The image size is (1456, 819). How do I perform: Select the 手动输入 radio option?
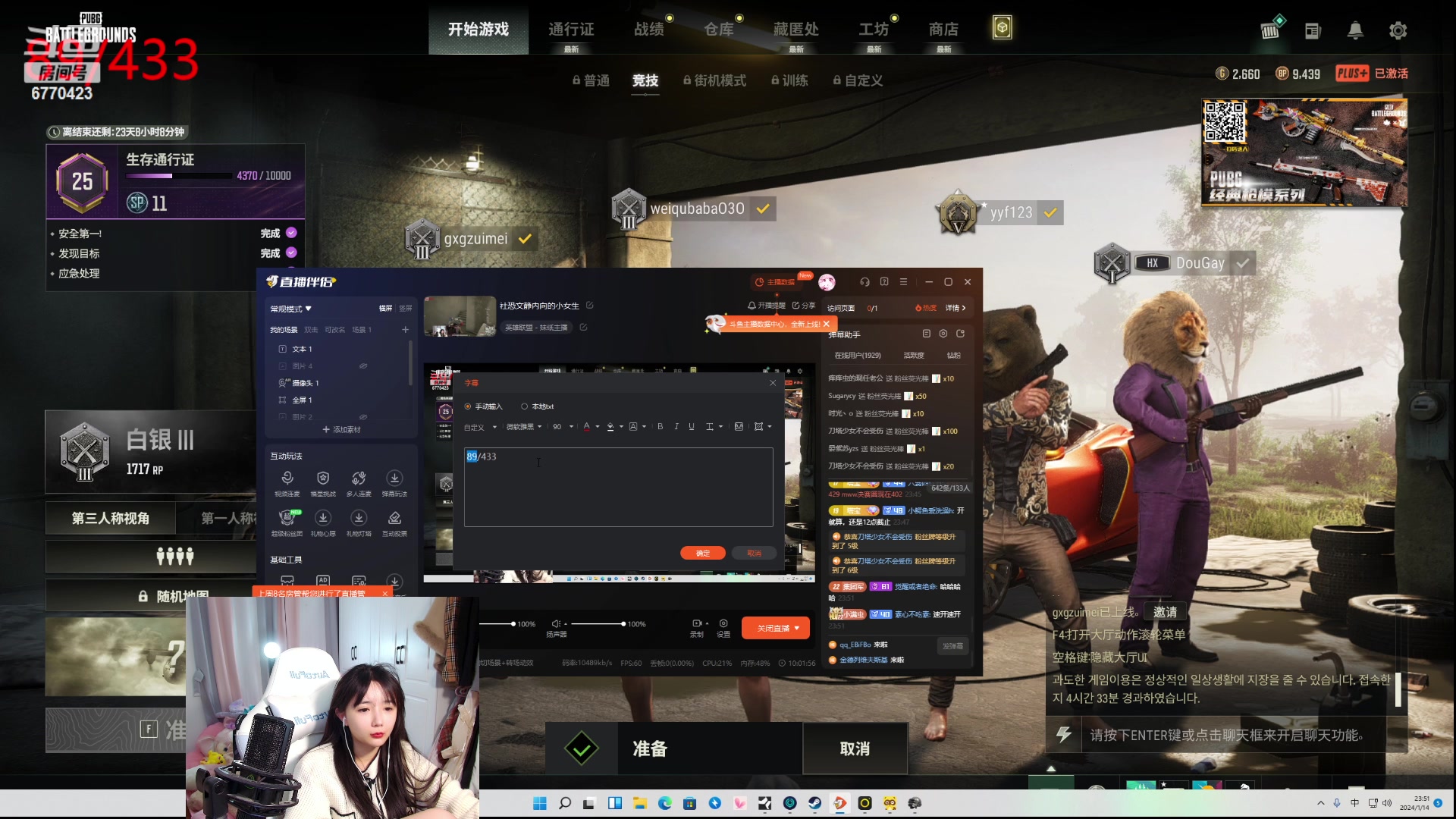468,406
